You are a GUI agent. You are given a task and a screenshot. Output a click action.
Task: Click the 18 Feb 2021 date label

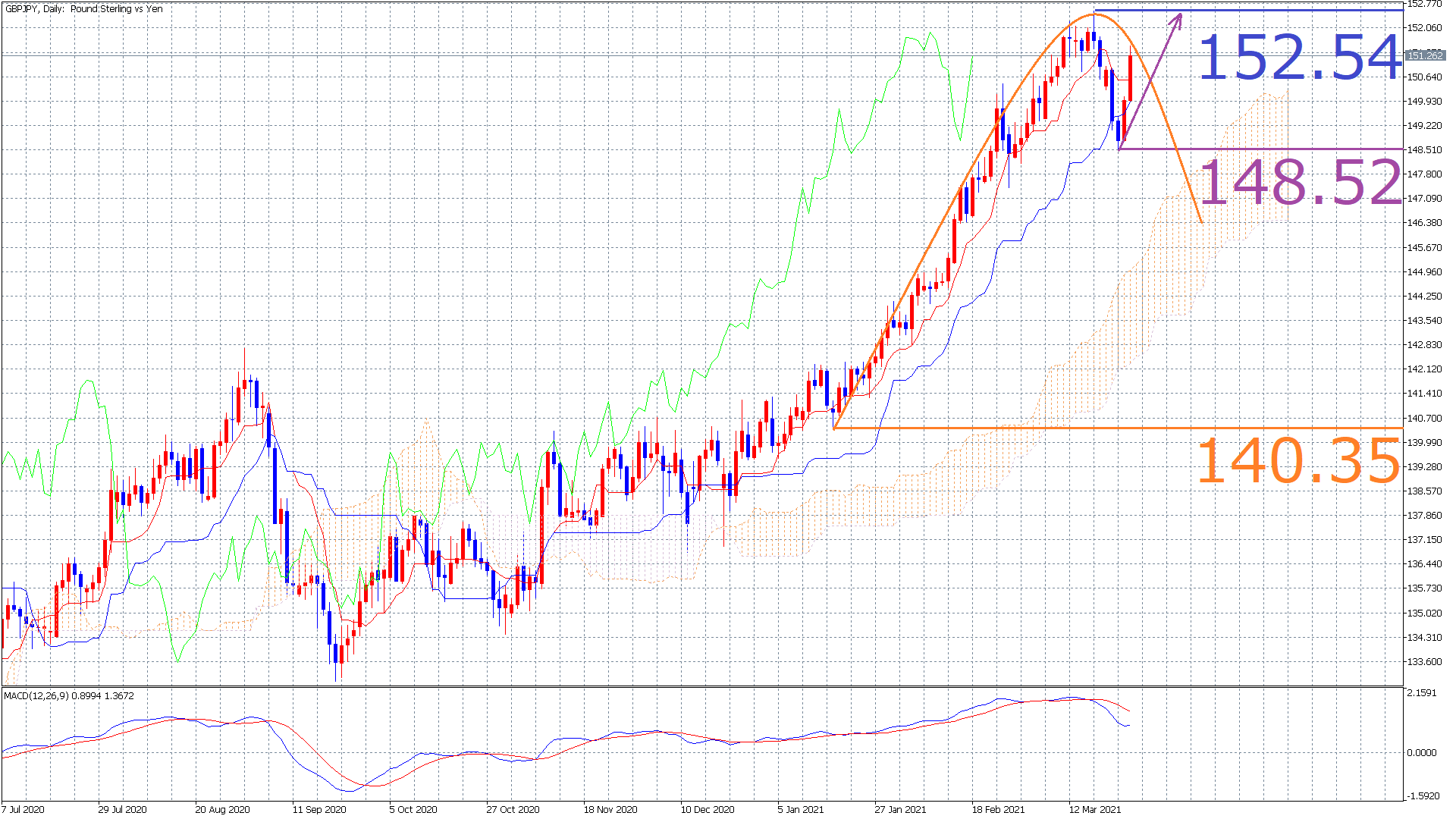pyautogui.click(x=998, y=809)
